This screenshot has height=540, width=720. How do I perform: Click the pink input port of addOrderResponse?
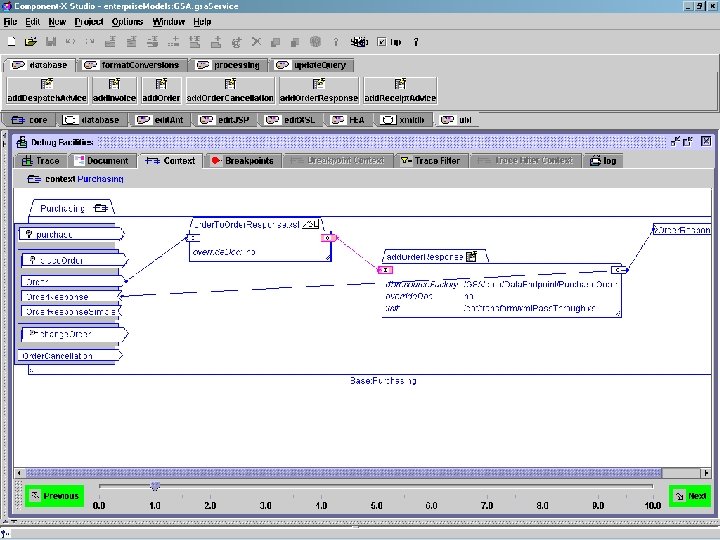pos(385,270)
